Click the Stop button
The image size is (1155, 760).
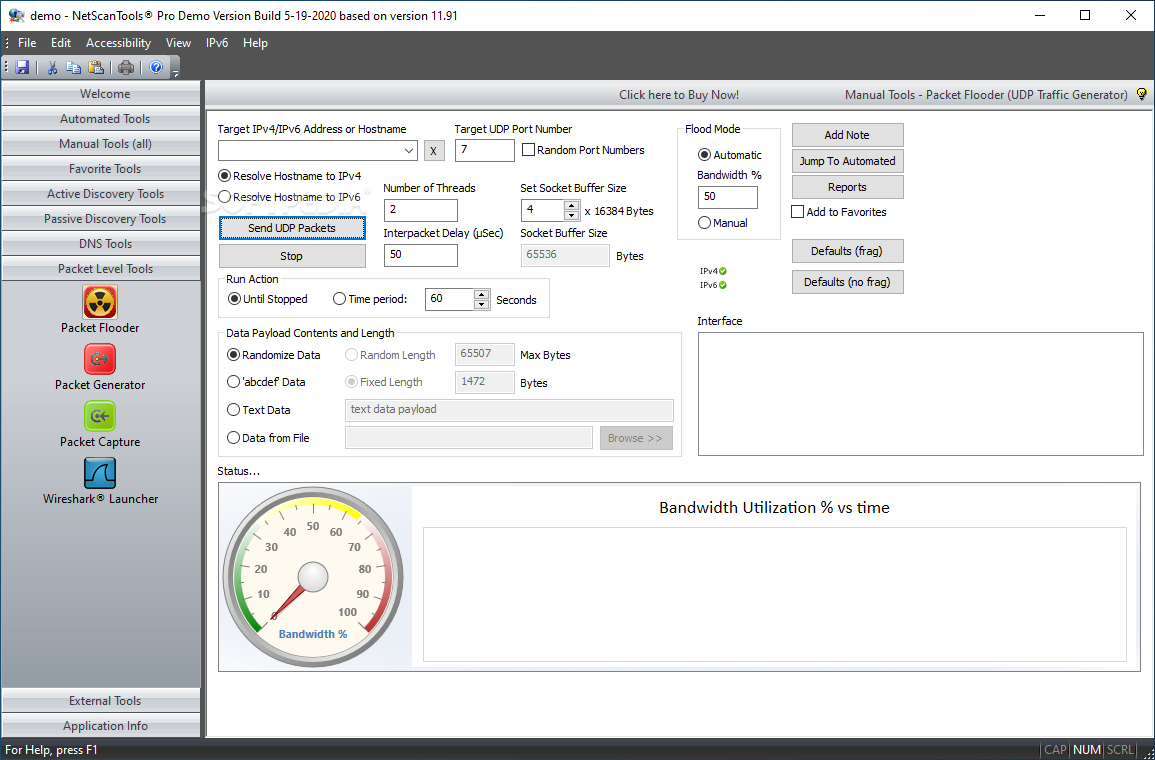(292, 256)
